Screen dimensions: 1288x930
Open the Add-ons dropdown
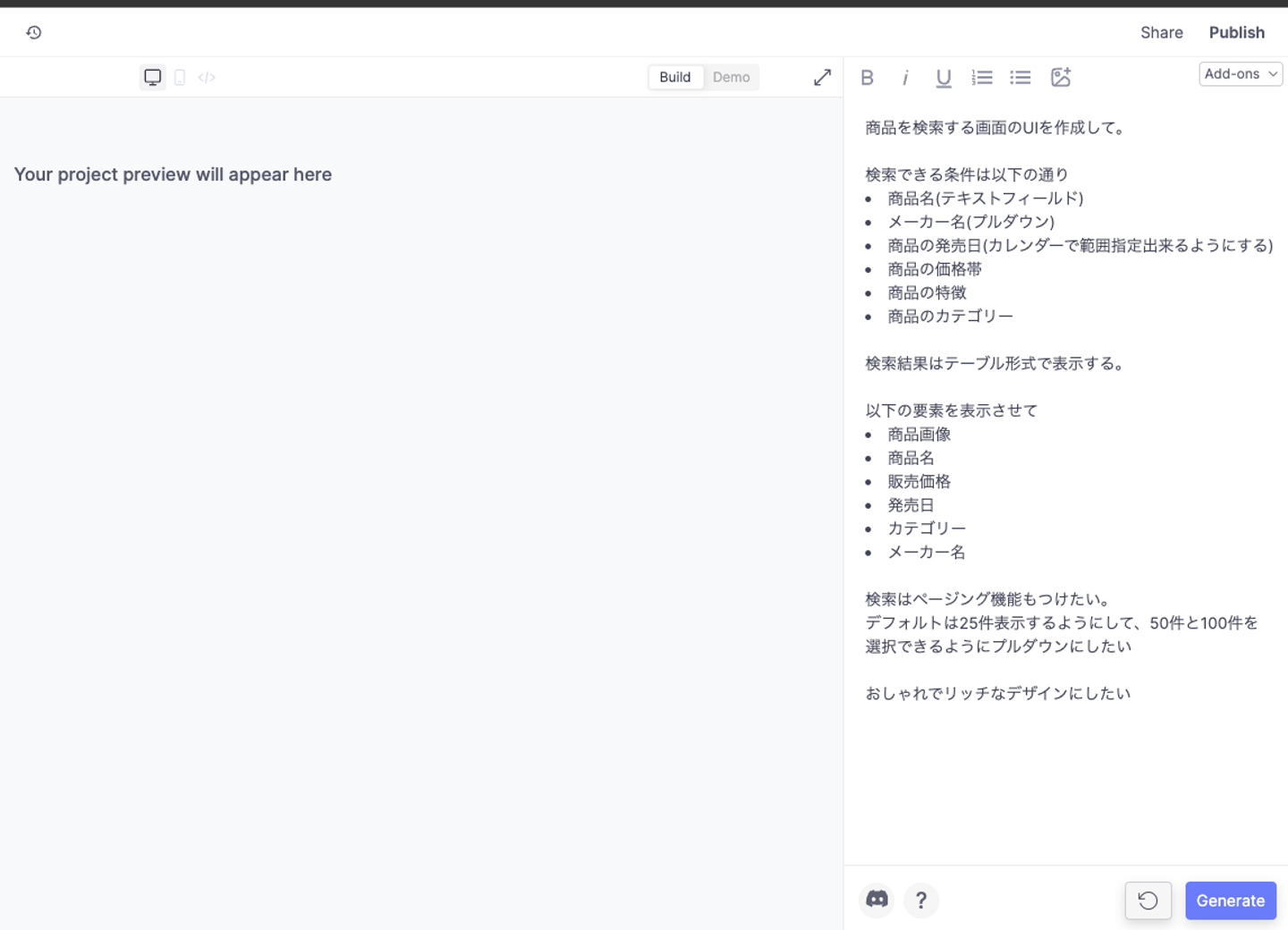pos(1241,74)
